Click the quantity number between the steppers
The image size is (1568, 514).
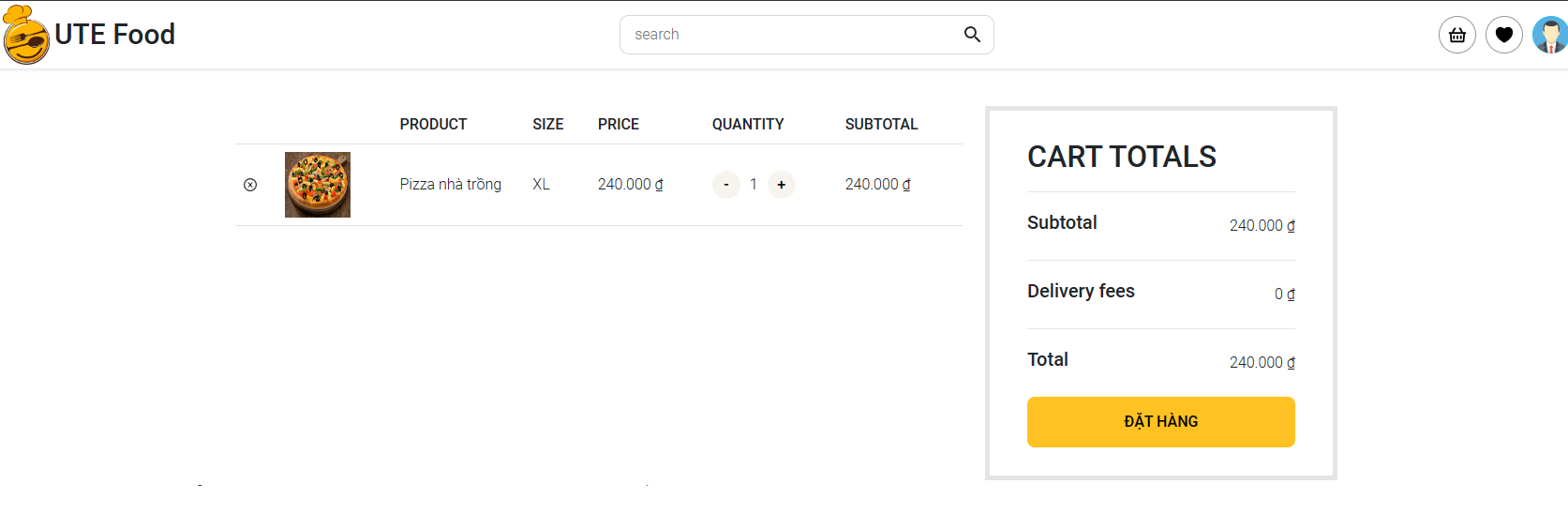(x=754, y=185)
